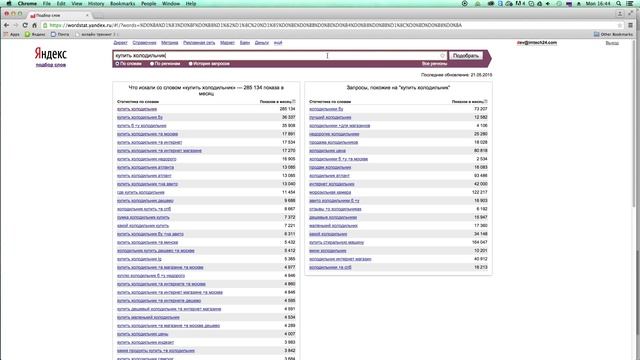Bookmark this page with the star icon
Image resolution: width=640 pixels, height=360 pixels.
coord(620,25)
